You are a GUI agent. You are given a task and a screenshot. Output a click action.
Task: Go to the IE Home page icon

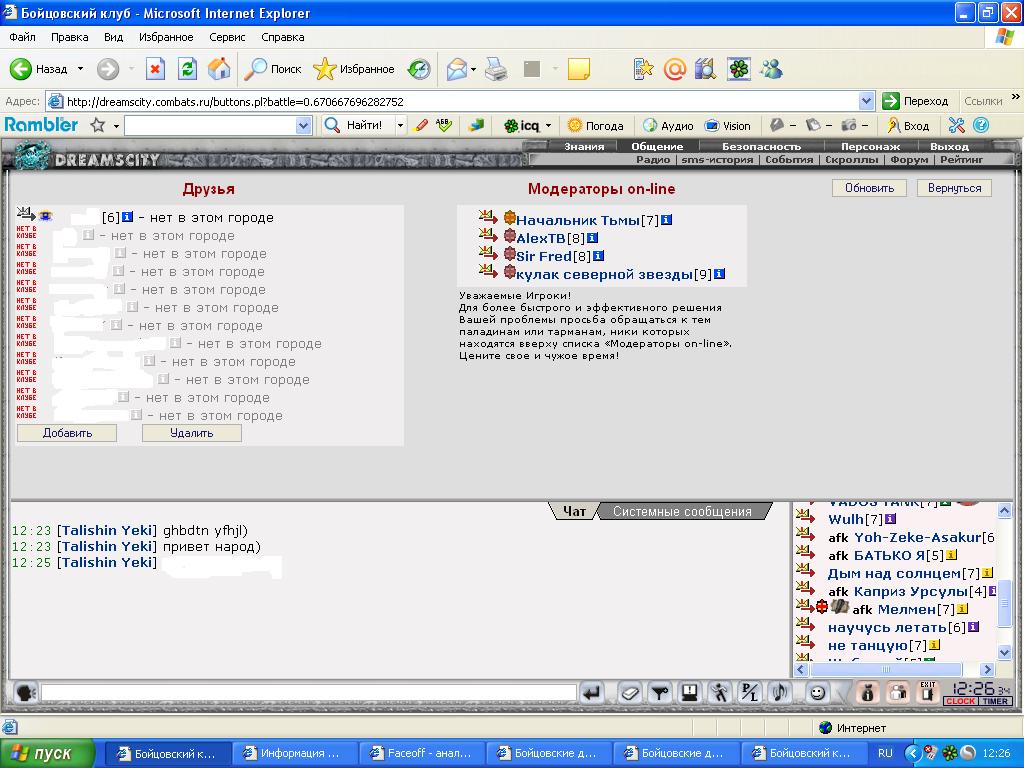pos(219,69)
